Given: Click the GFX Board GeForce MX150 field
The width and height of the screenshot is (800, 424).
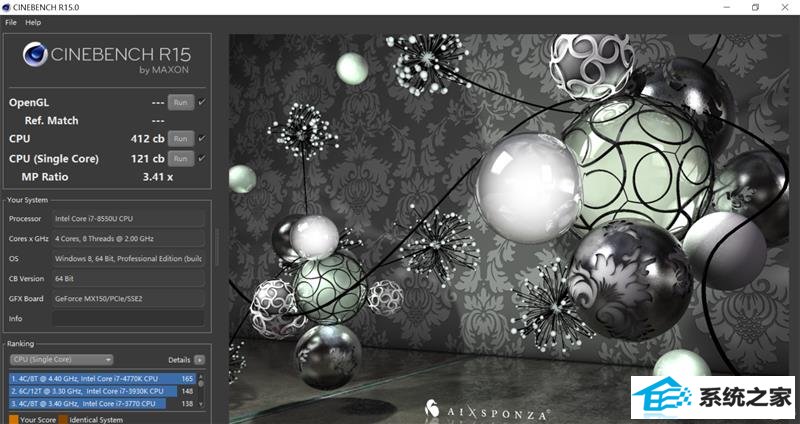Looking at the screenshot, I should click(x=129, y=298).
